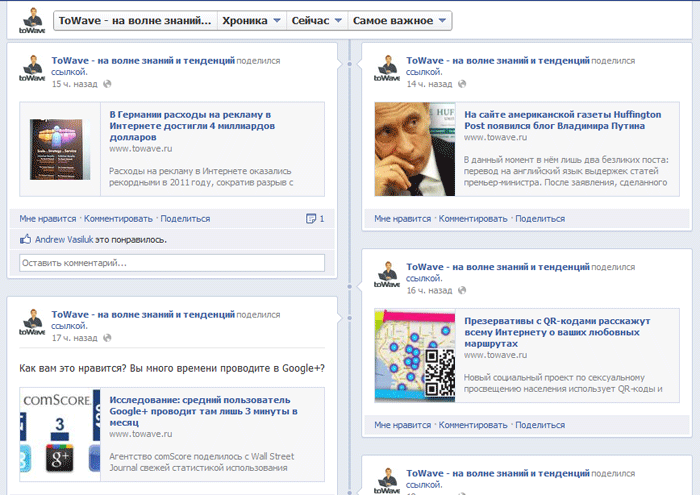700x495 pixels.
Task: Click the ссылкой link on the 16 ч. post
Action: (424, 278)
